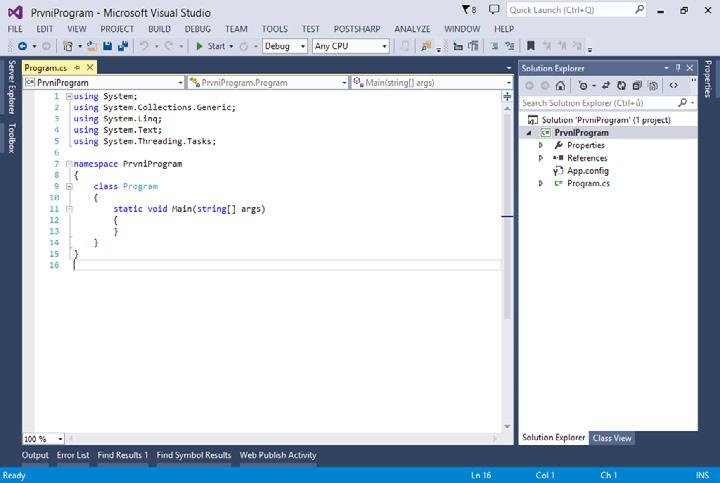Click the editor split window handle
This screenshot has height=483, width=720.
pyautogui.click(x=507, y=96)
